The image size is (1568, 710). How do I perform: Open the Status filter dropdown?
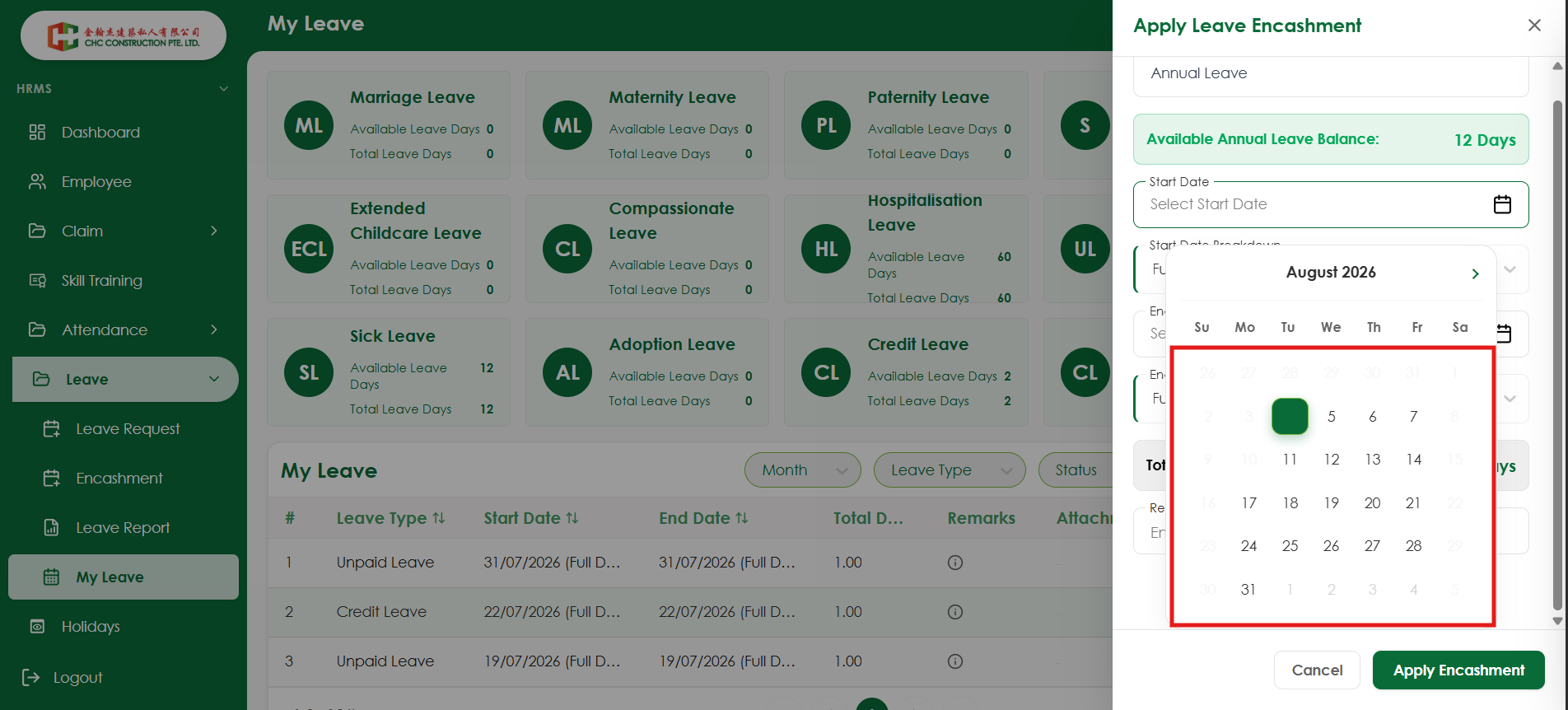[x=1076, y=469]
